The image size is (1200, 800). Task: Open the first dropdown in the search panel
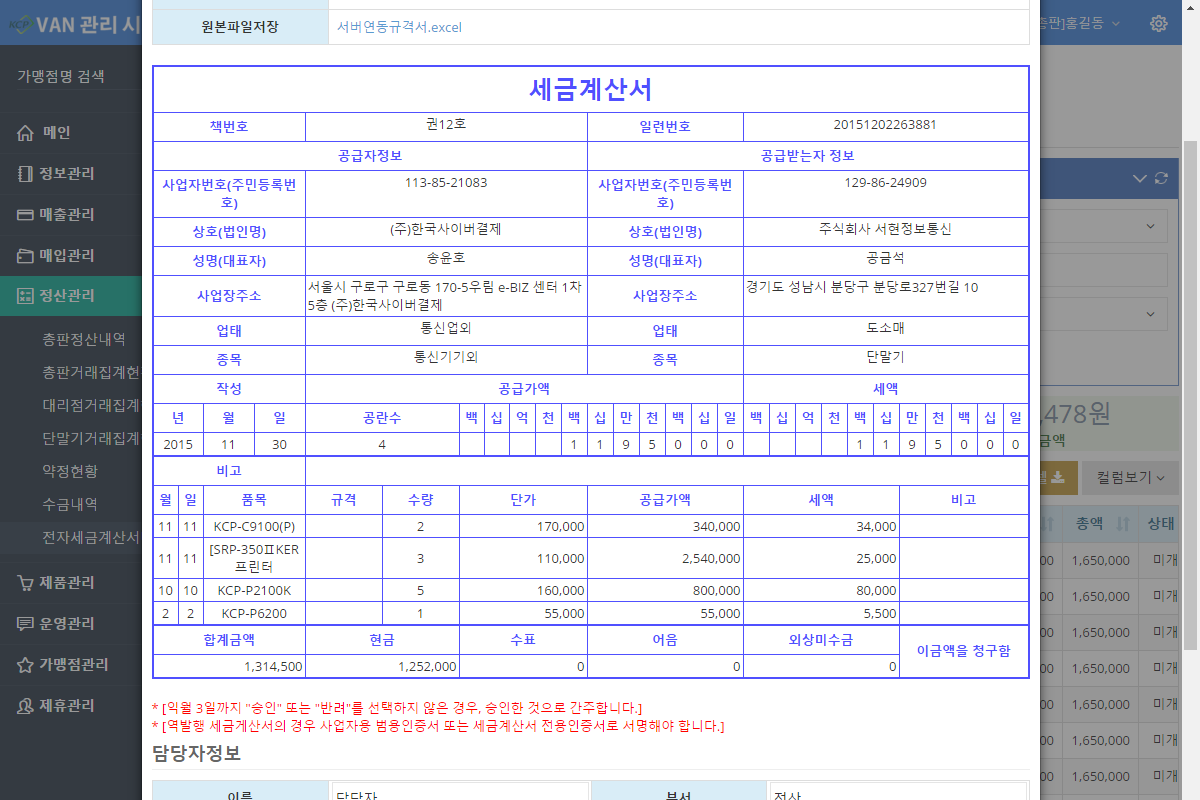tap(1104, 227)
